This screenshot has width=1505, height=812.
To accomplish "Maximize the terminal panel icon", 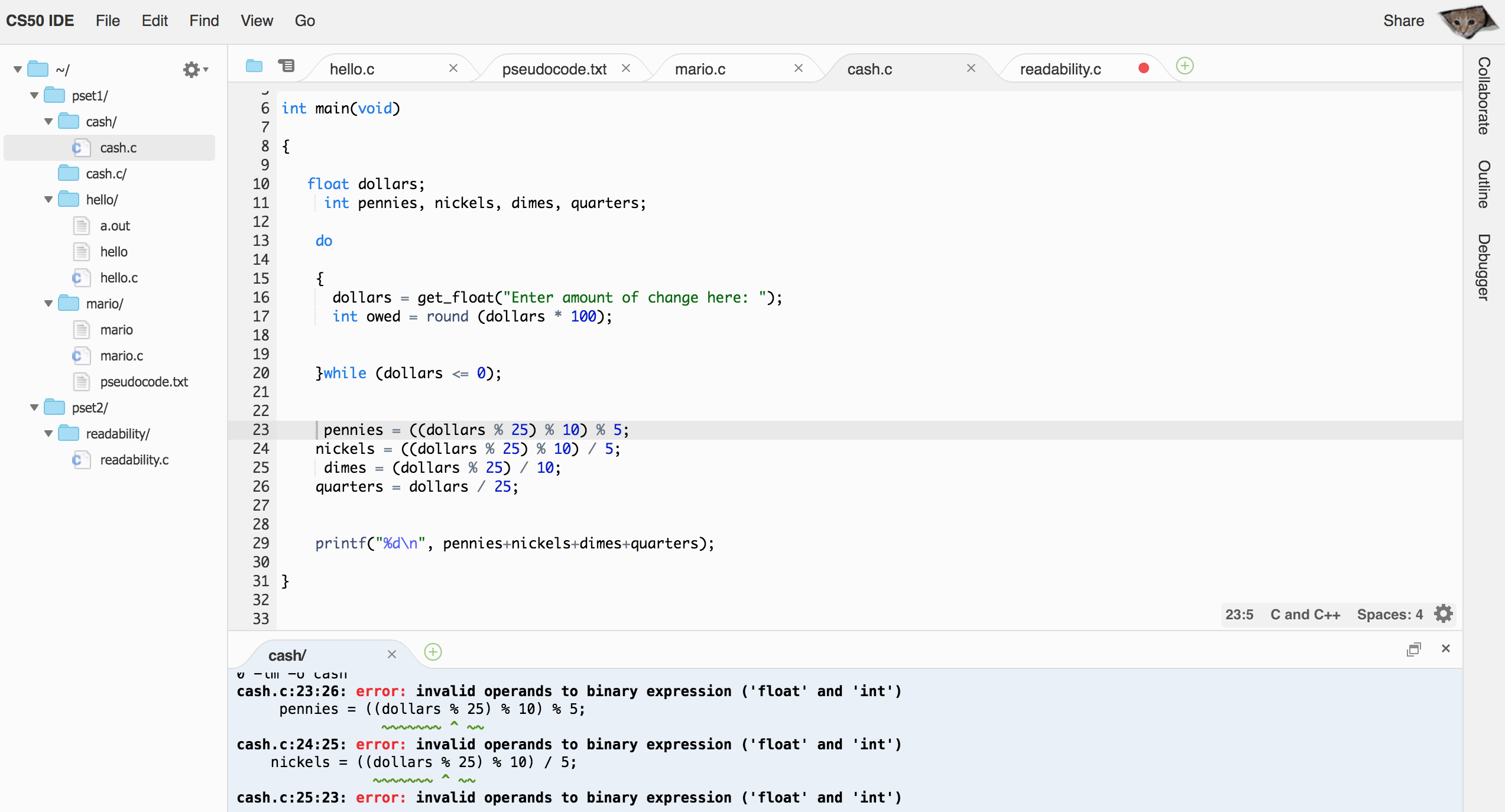I will pyautogui.click(x=1413, y=649).
